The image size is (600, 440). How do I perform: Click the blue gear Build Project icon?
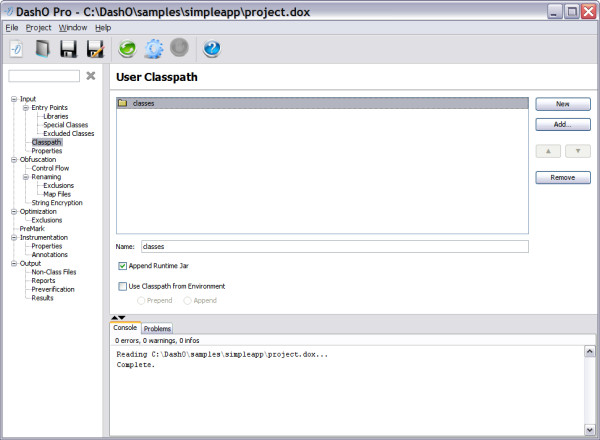pos(154,49)
